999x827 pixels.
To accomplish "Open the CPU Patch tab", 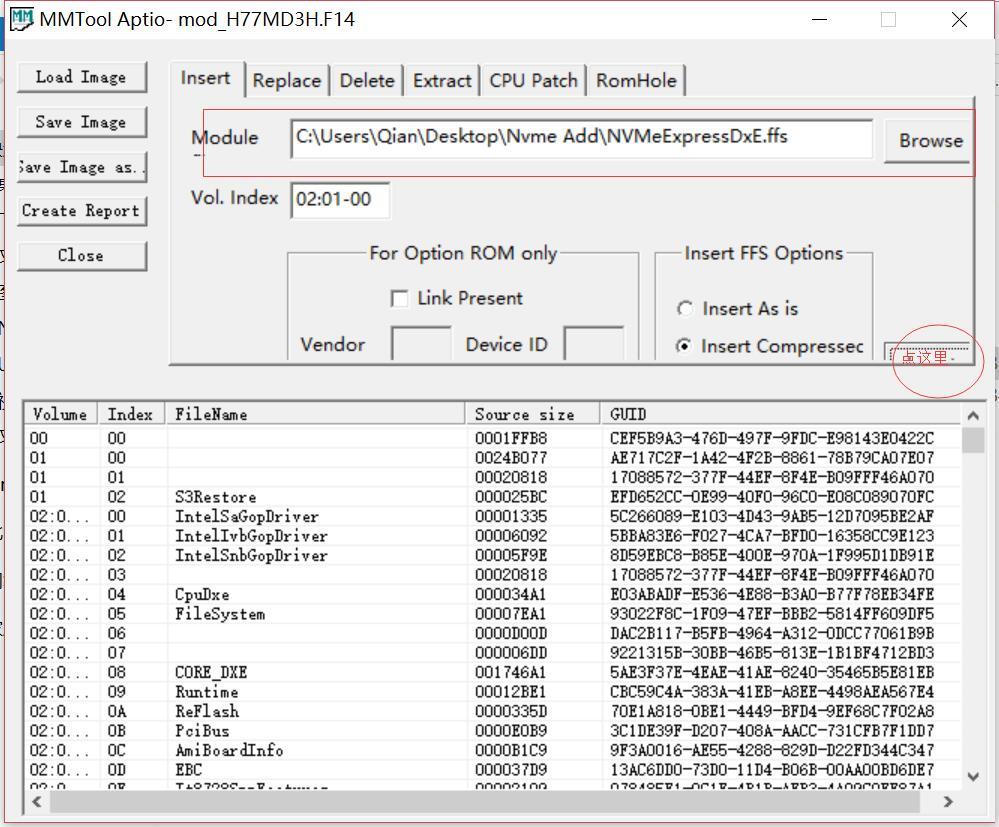I will click(533, 81).
